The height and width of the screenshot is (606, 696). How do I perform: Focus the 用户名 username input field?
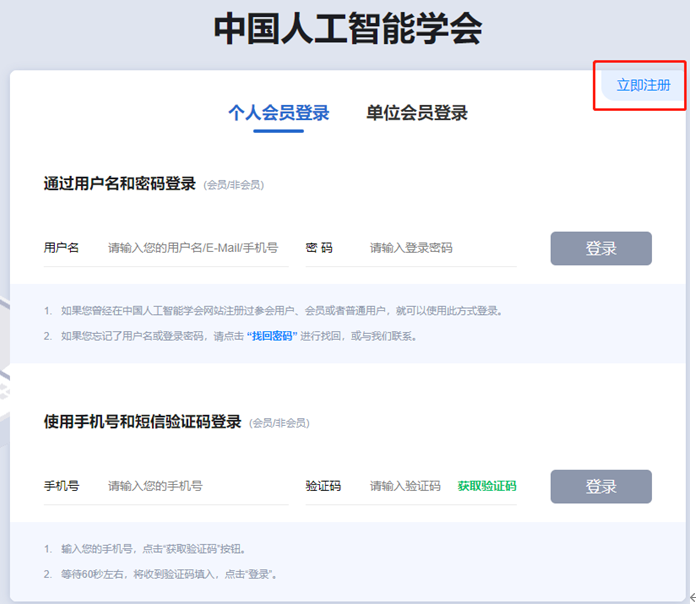(193, 248)
